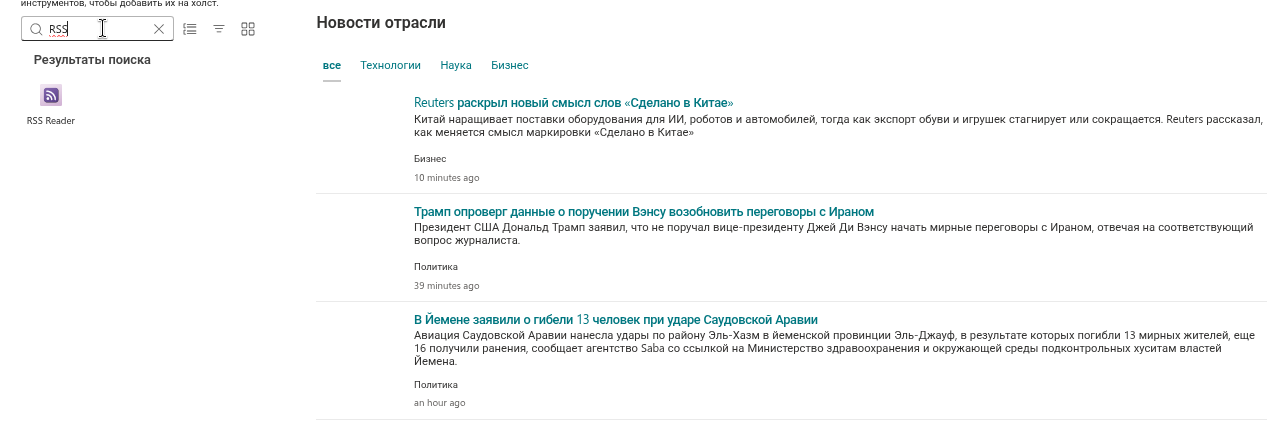The image size is (1279, 425).
Task: Clear the RSS search text
Action: [159, 29]
